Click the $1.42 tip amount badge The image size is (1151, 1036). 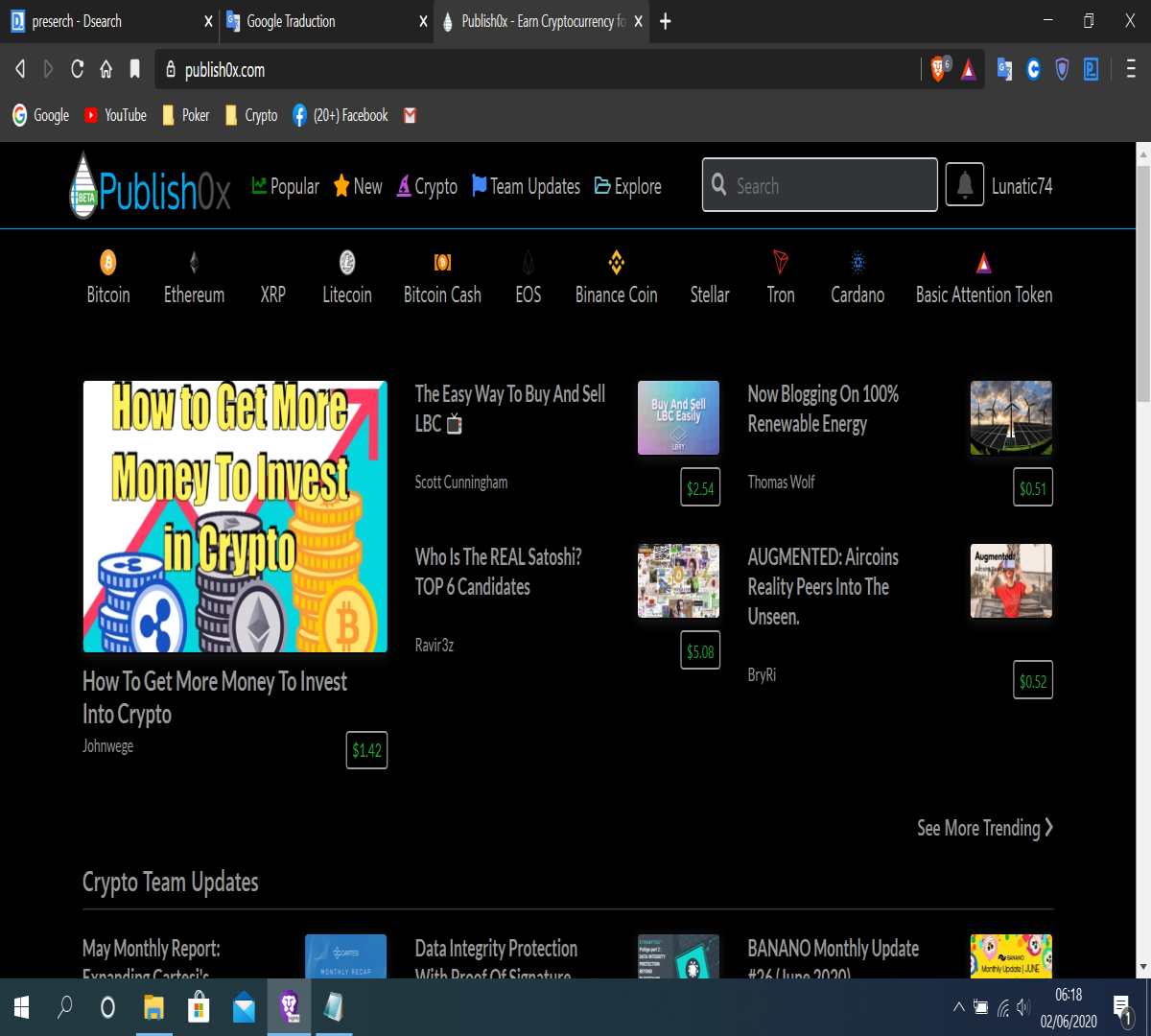366,750
